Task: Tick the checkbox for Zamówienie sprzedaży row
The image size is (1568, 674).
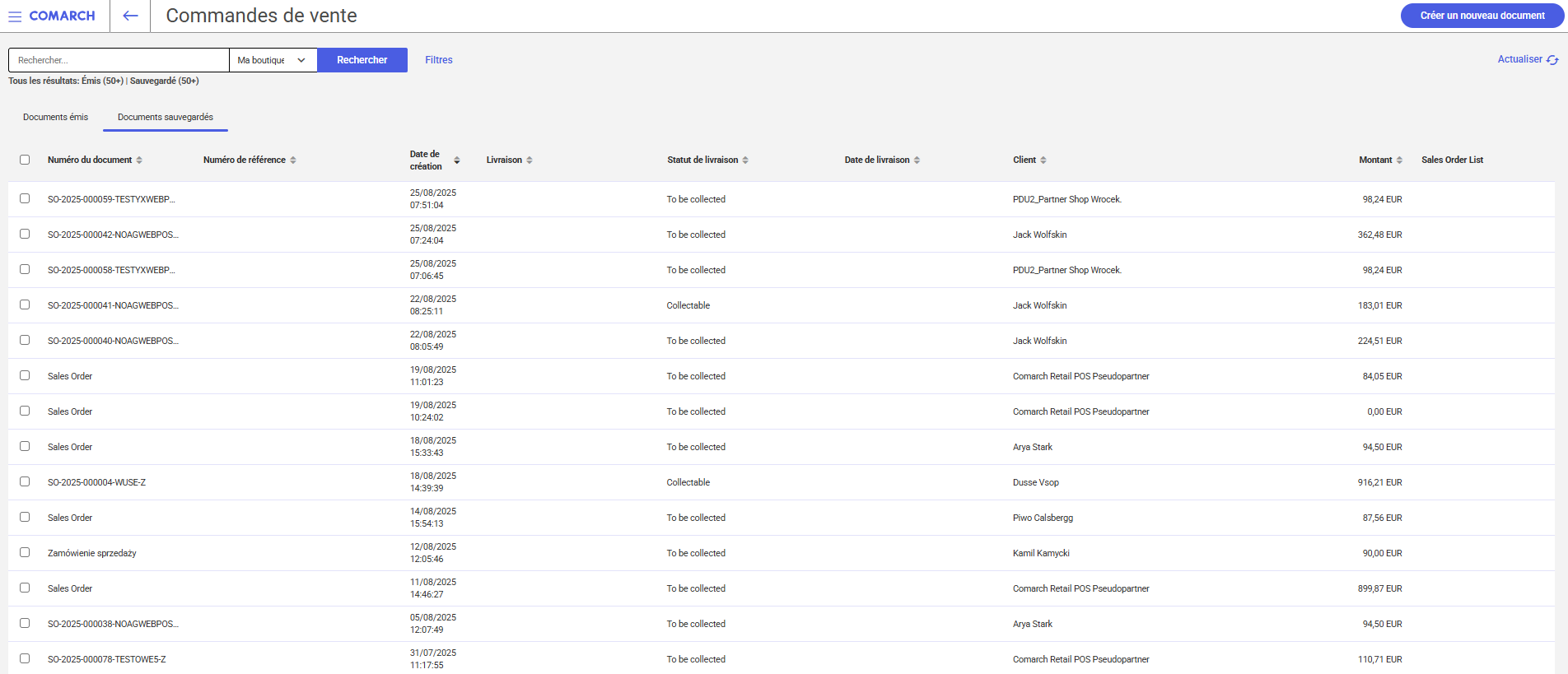Action: pyautogui.click(x=25, y=552)
